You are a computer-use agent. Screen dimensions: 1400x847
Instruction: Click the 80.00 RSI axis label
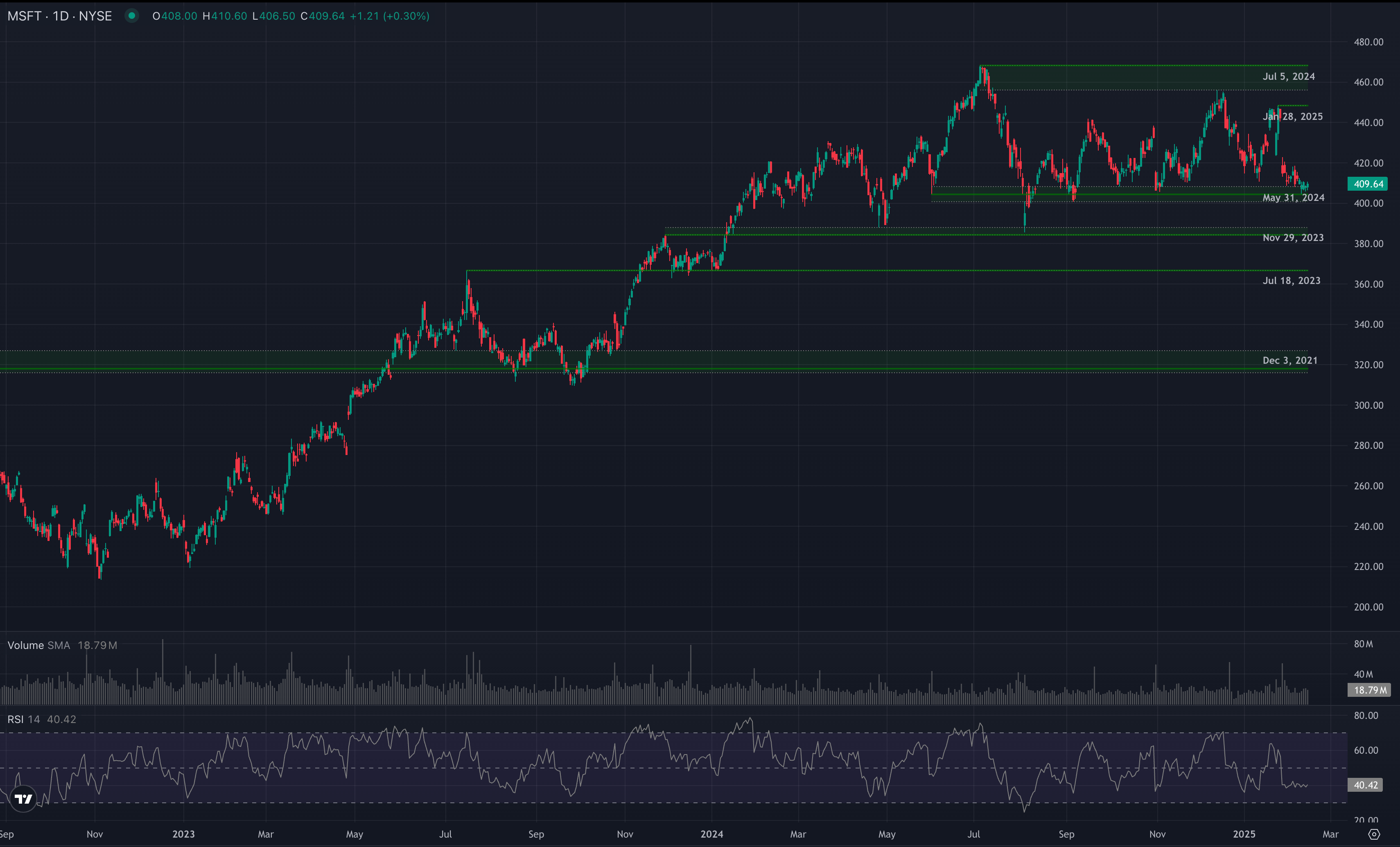(1366, 716)
